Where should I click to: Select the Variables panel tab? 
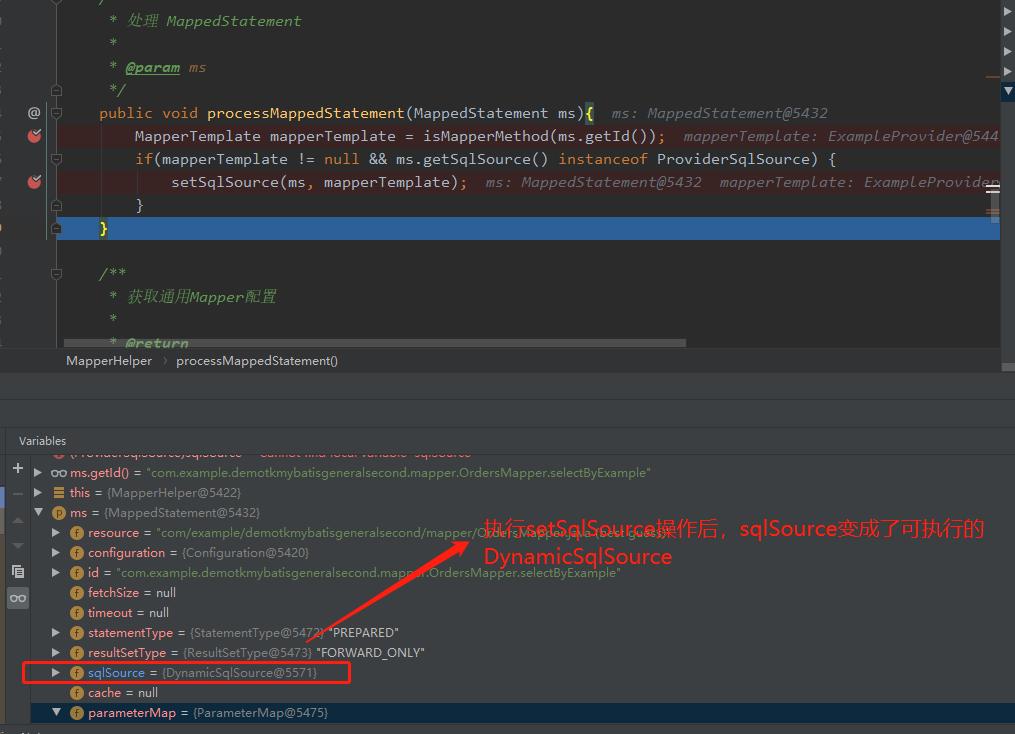[x=42, y=440]
